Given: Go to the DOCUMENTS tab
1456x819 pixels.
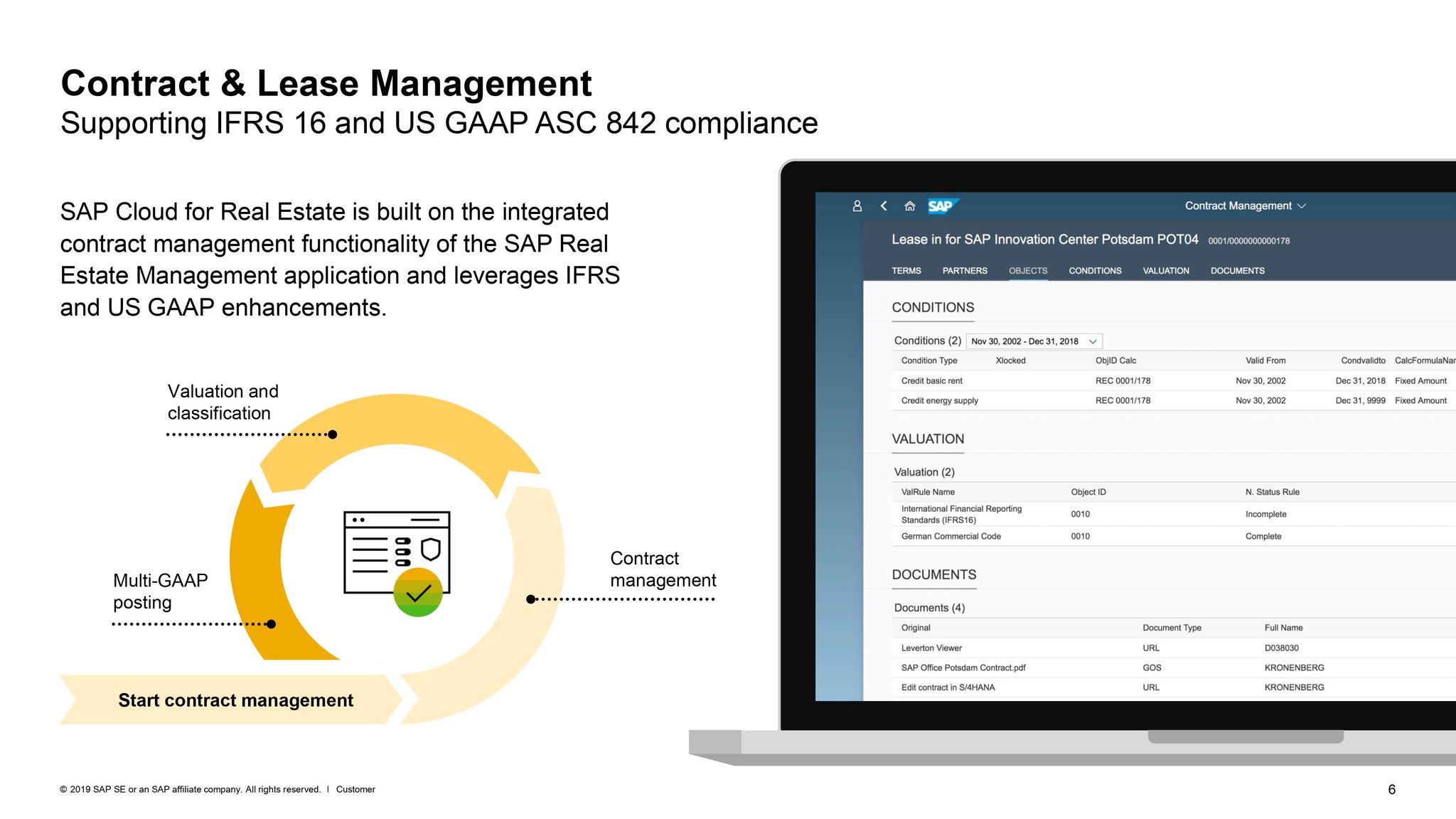Looking at the screenshot, I should 1237,271.
